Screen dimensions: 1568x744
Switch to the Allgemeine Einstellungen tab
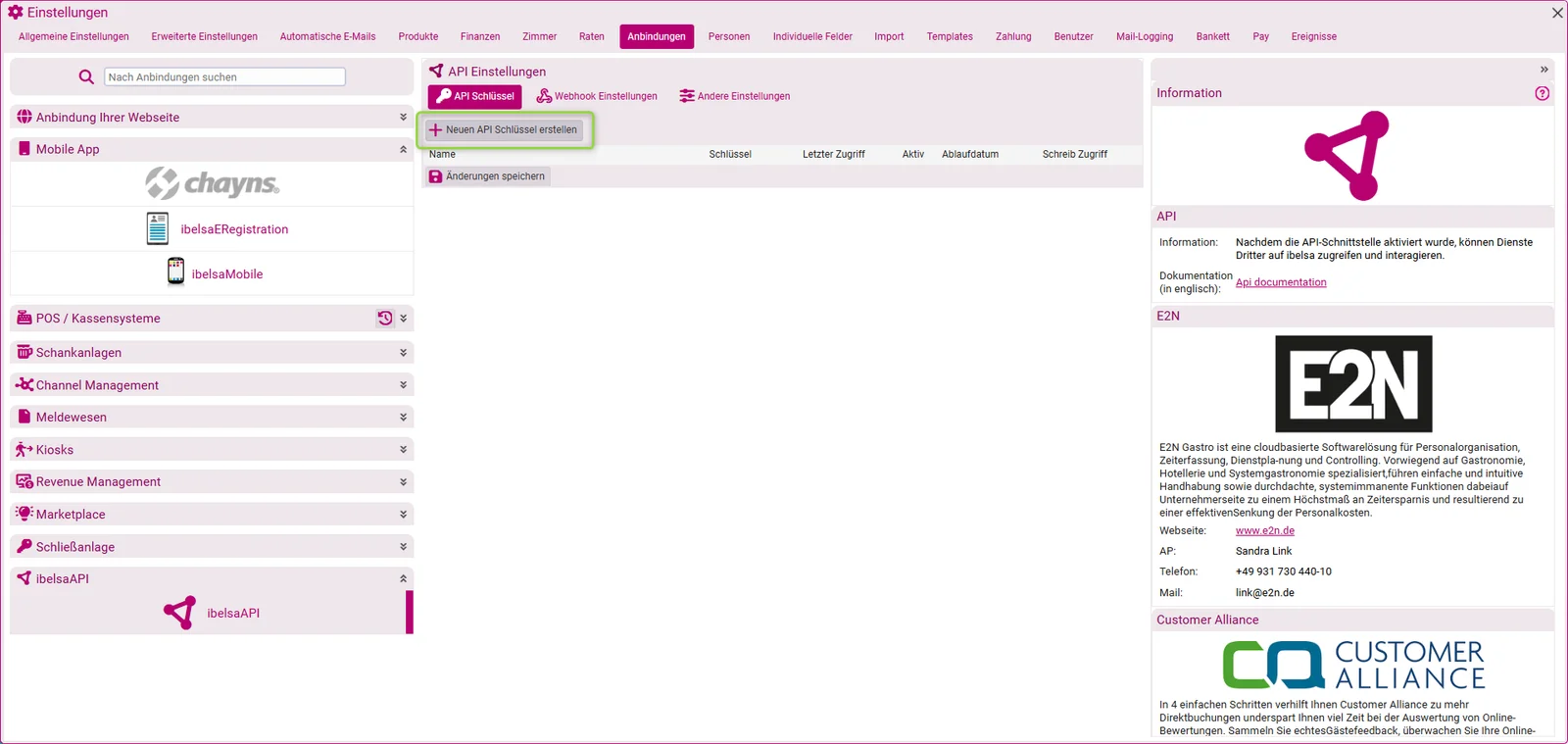(x=73, y=36)
